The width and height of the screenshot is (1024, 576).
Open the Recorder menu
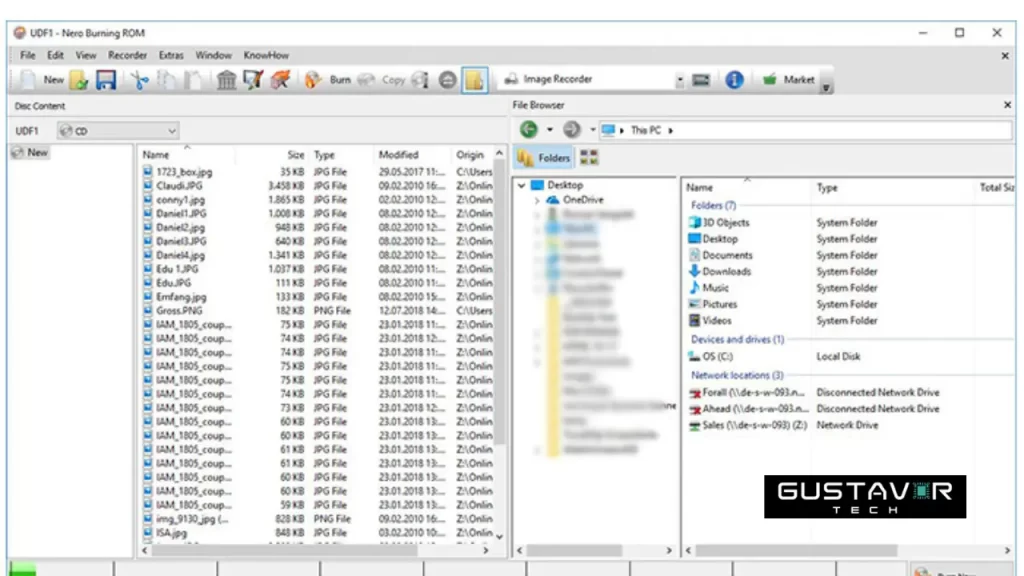tap(127, 56)
